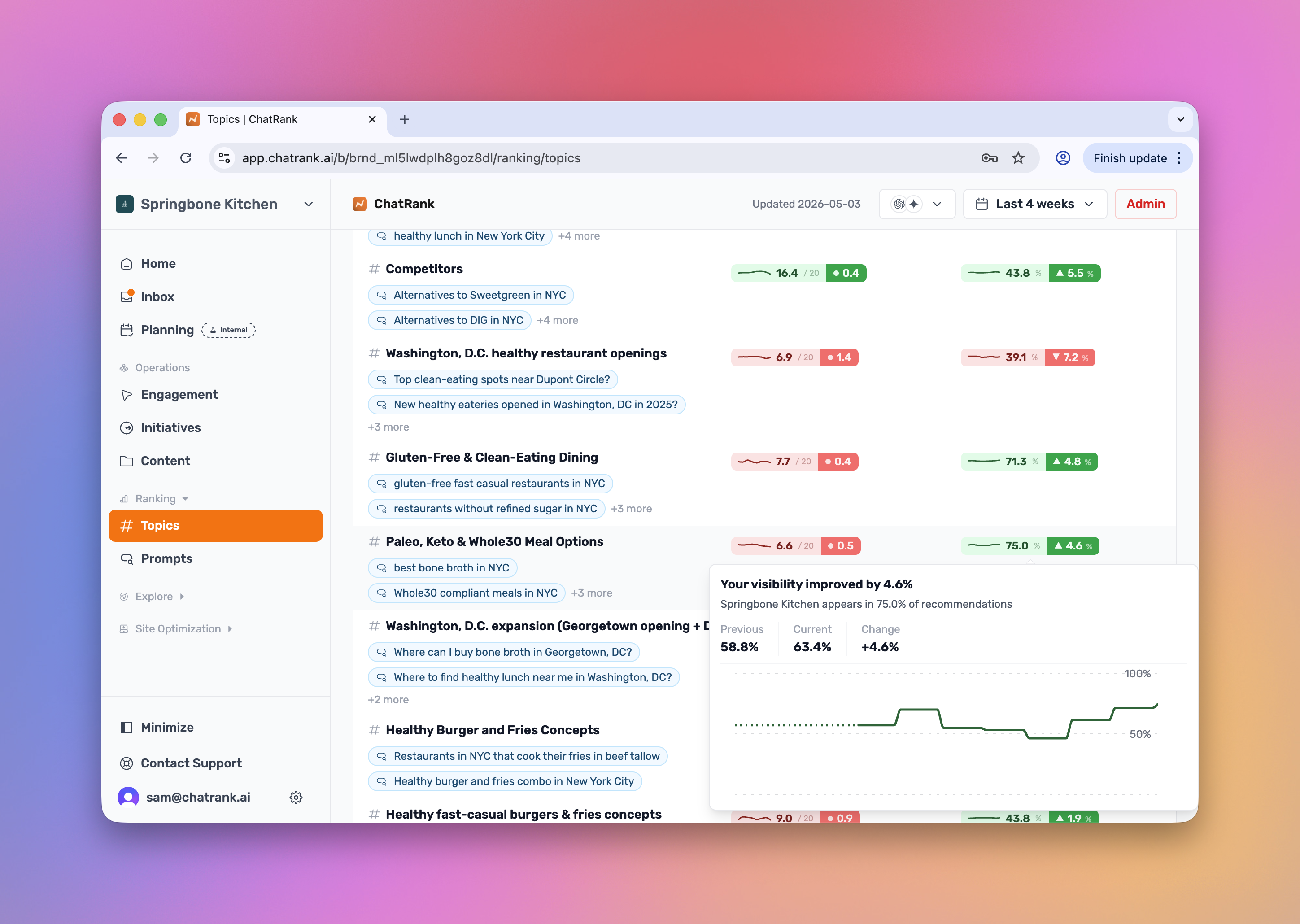Open browser tab list chevron
The height and width of the screenshot is (924, 1300).
[x=1180, y=119]
